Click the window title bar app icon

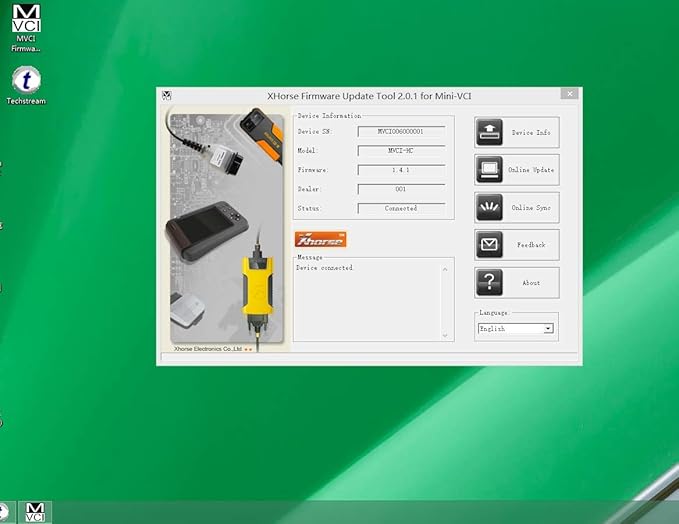(x=166, y=95)
